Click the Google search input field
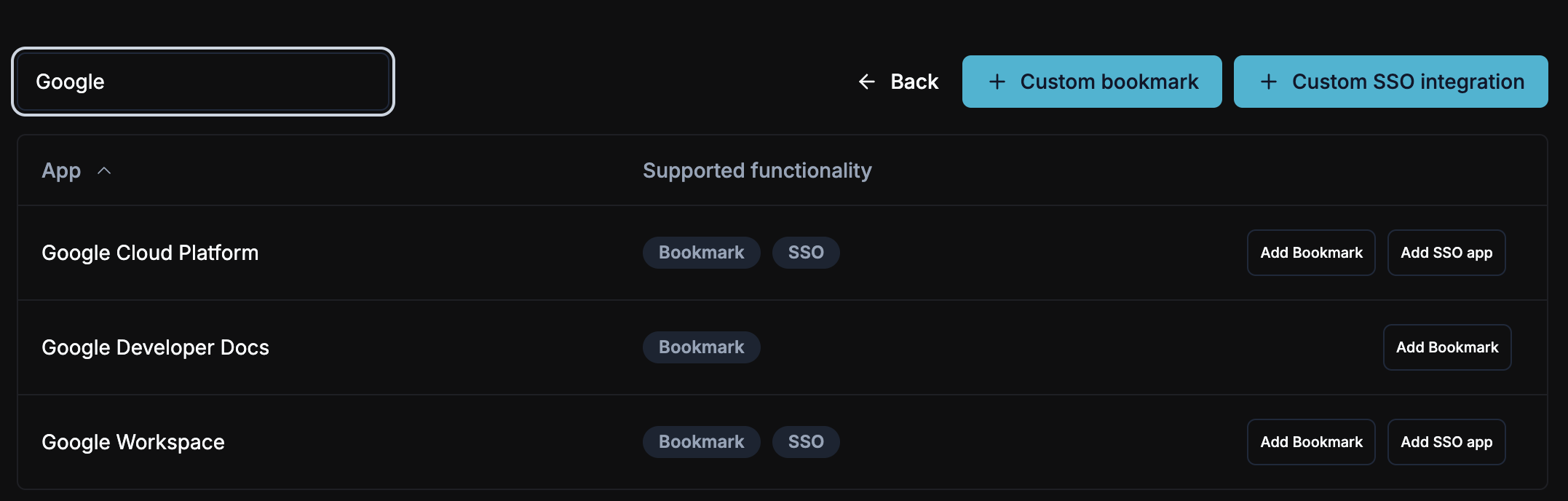This screenshot has height=501, width=1568. pos(203,82)
